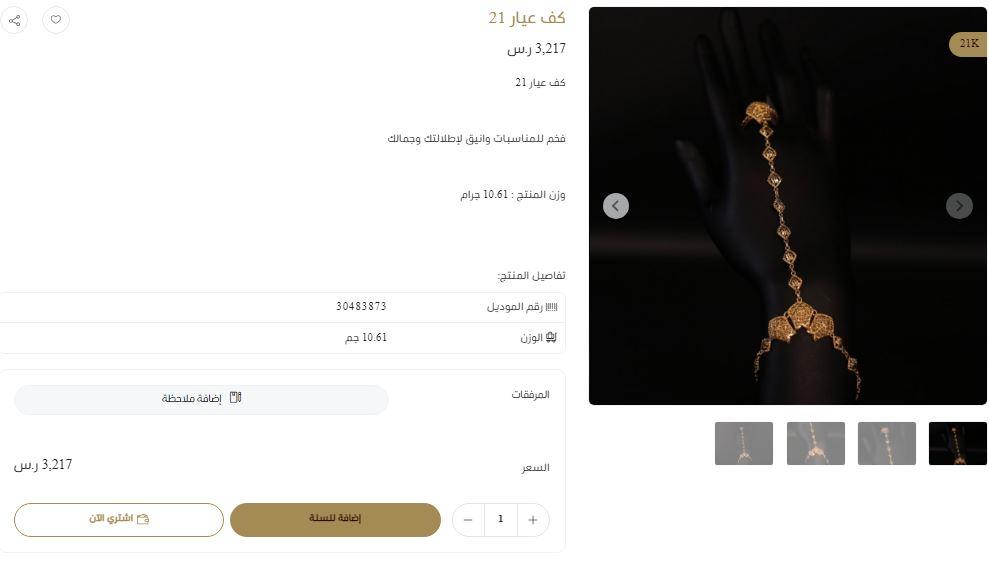The height and width of the screenshot is (564, 989).
Task: Show previous product image with left arrow
Action: (x=616, y=206)
